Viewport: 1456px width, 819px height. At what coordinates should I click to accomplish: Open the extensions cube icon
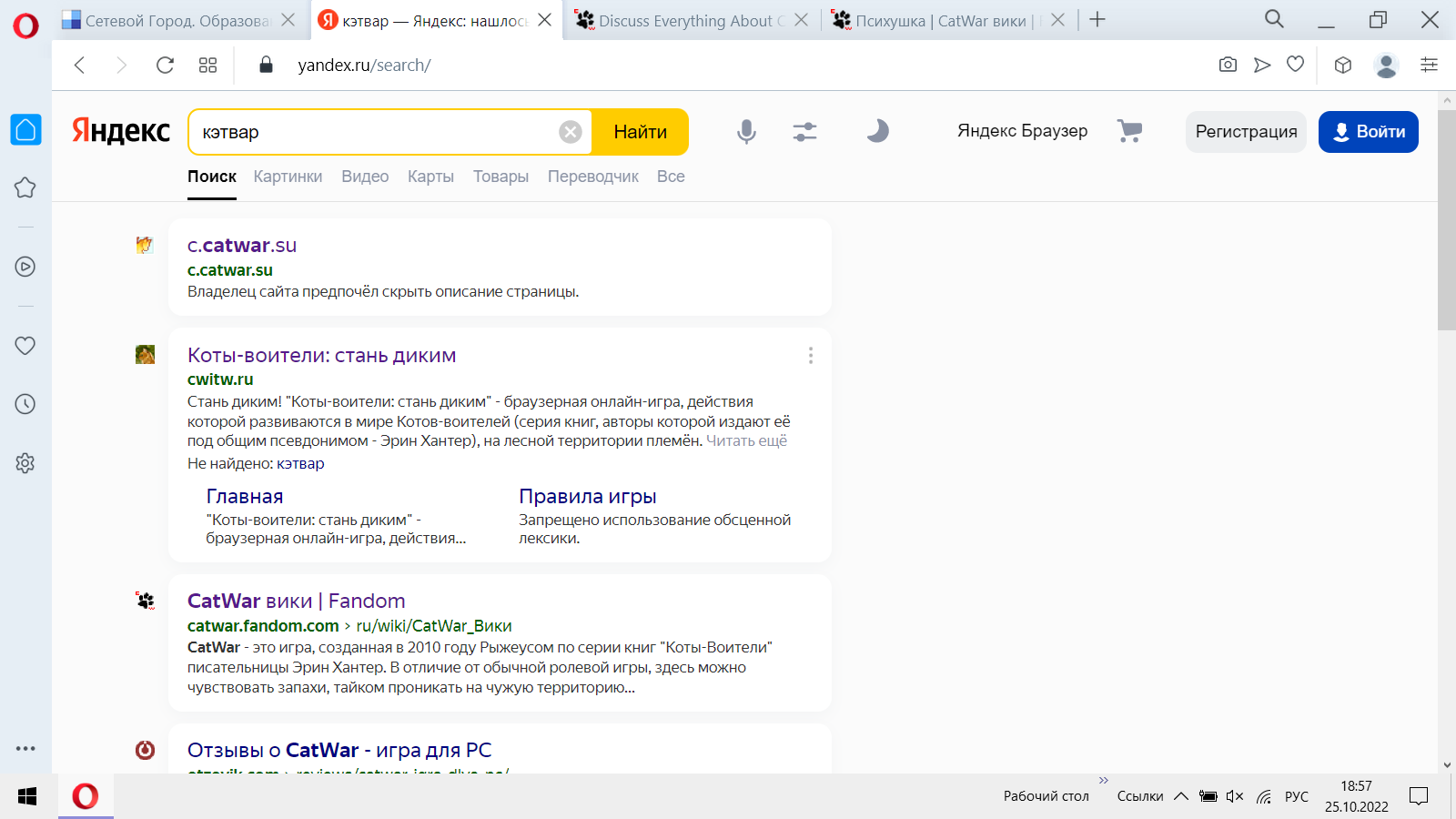pos(1343,65)
